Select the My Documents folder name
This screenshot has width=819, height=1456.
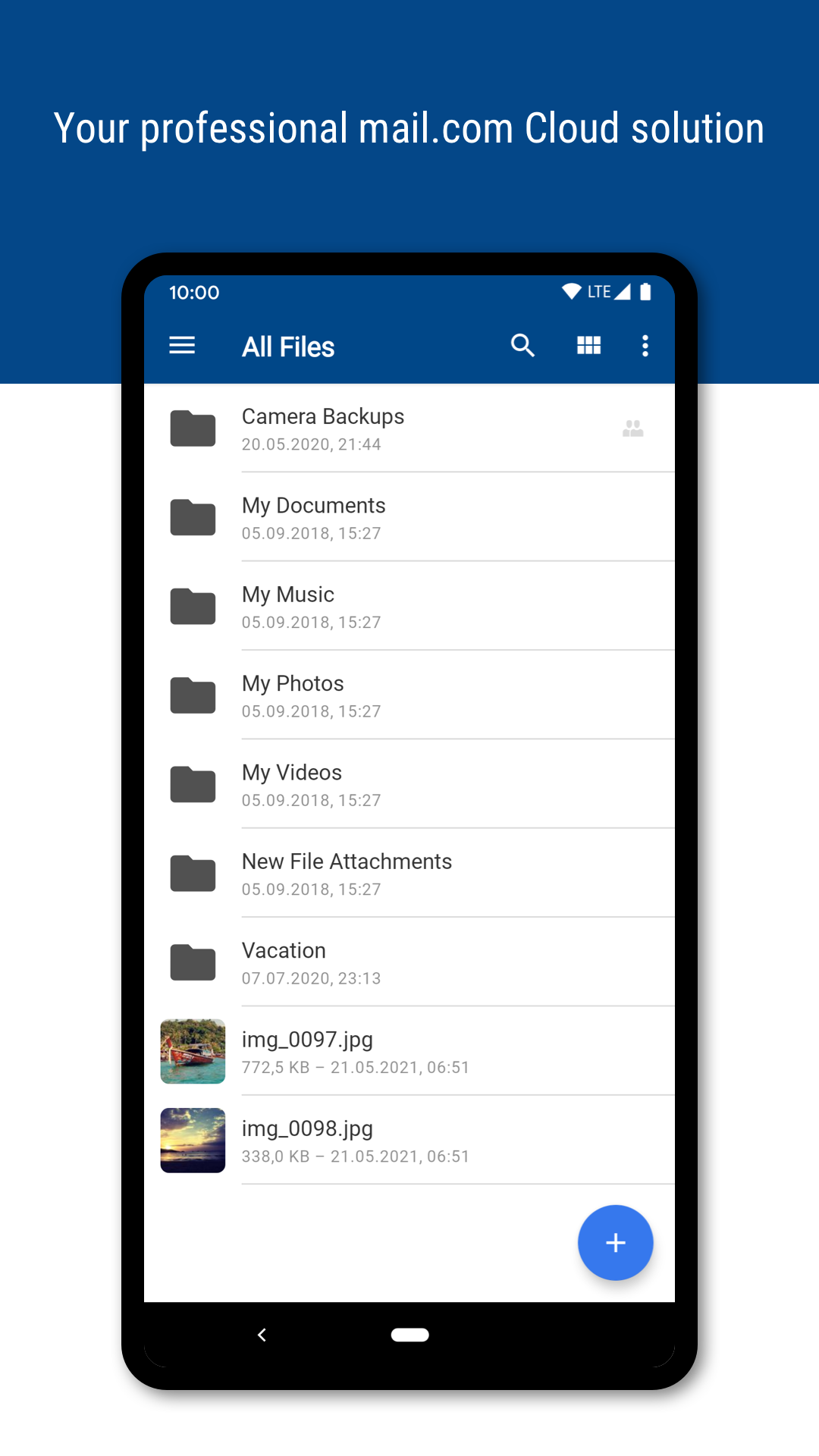click(x=313, y=506)
